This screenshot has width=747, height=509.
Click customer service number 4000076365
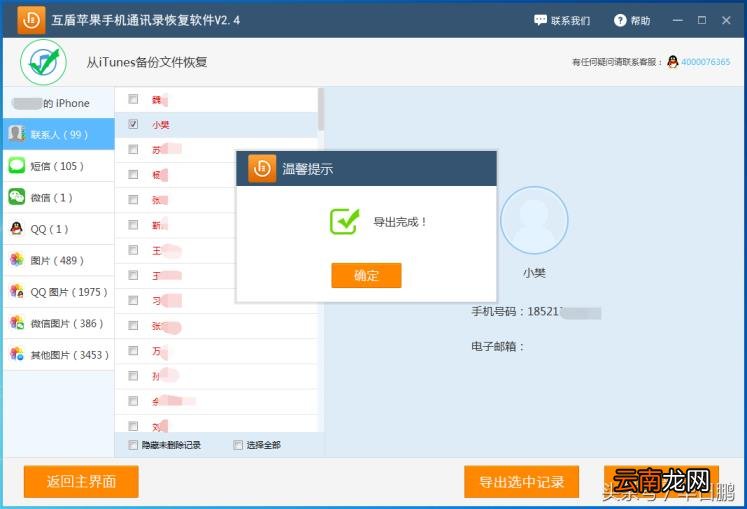(706, 61)
